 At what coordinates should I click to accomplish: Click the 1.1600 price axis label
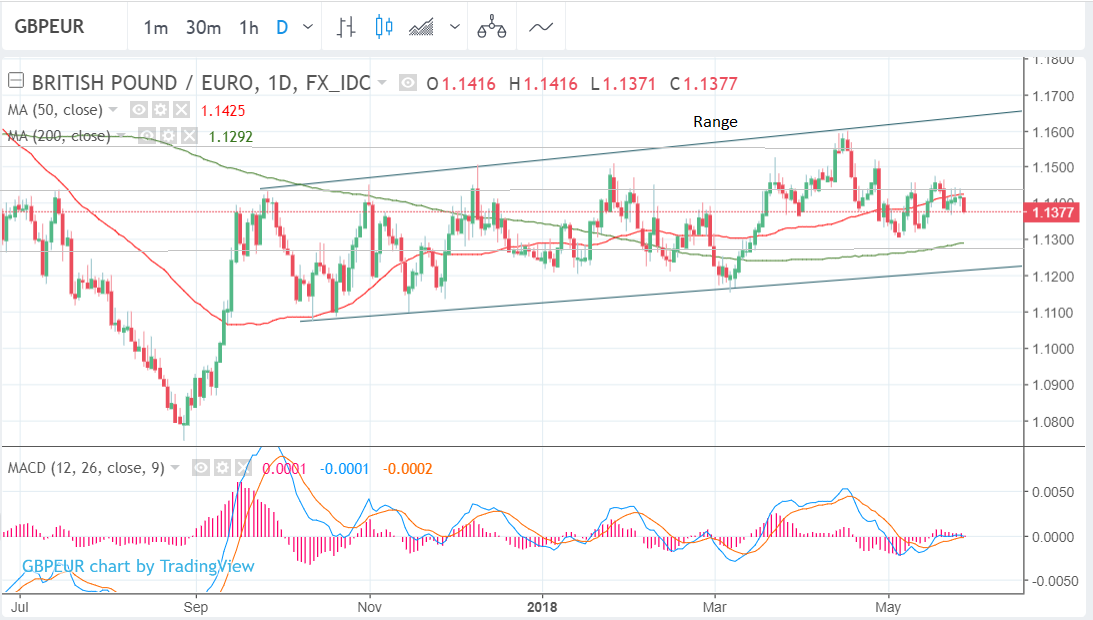(1053, 132)
